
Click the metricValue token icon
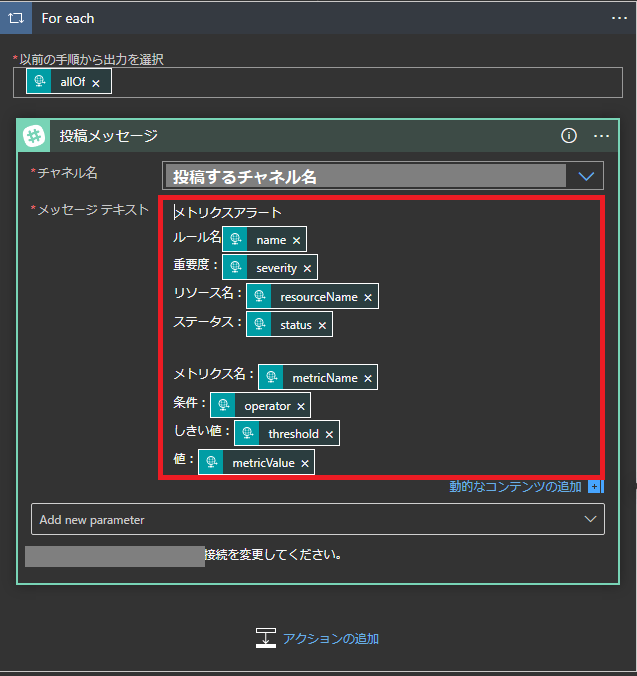(211, 462)
